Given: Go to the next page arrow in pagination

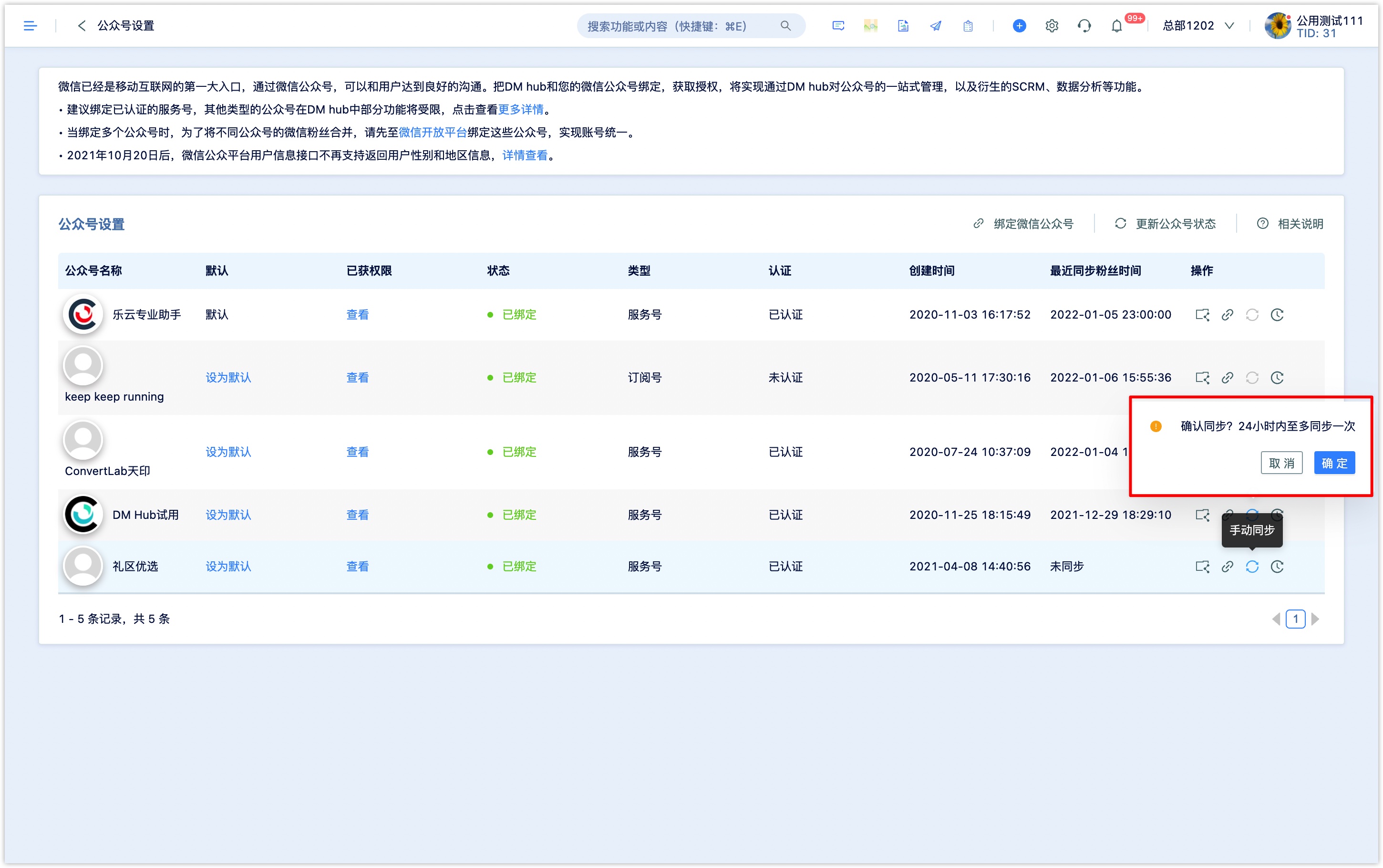Looking at the screenshot, I should tap(1315, 619).
